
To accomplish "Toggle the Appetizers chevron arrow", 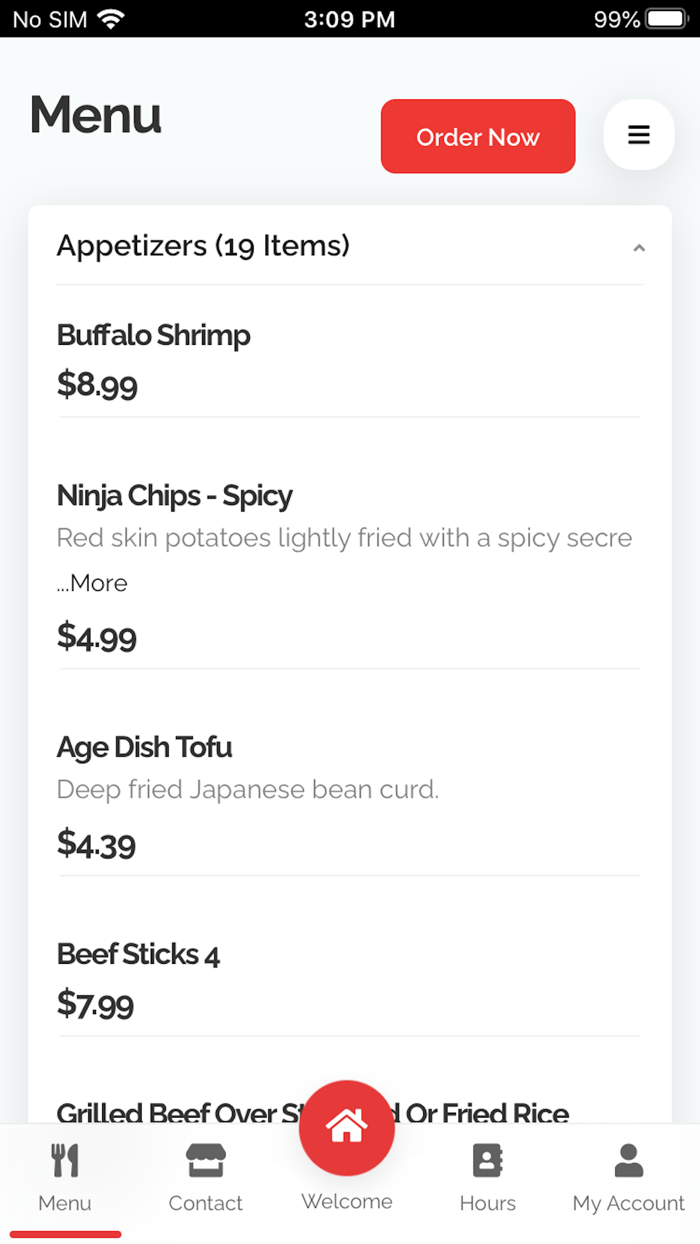I will coord(639,247).
